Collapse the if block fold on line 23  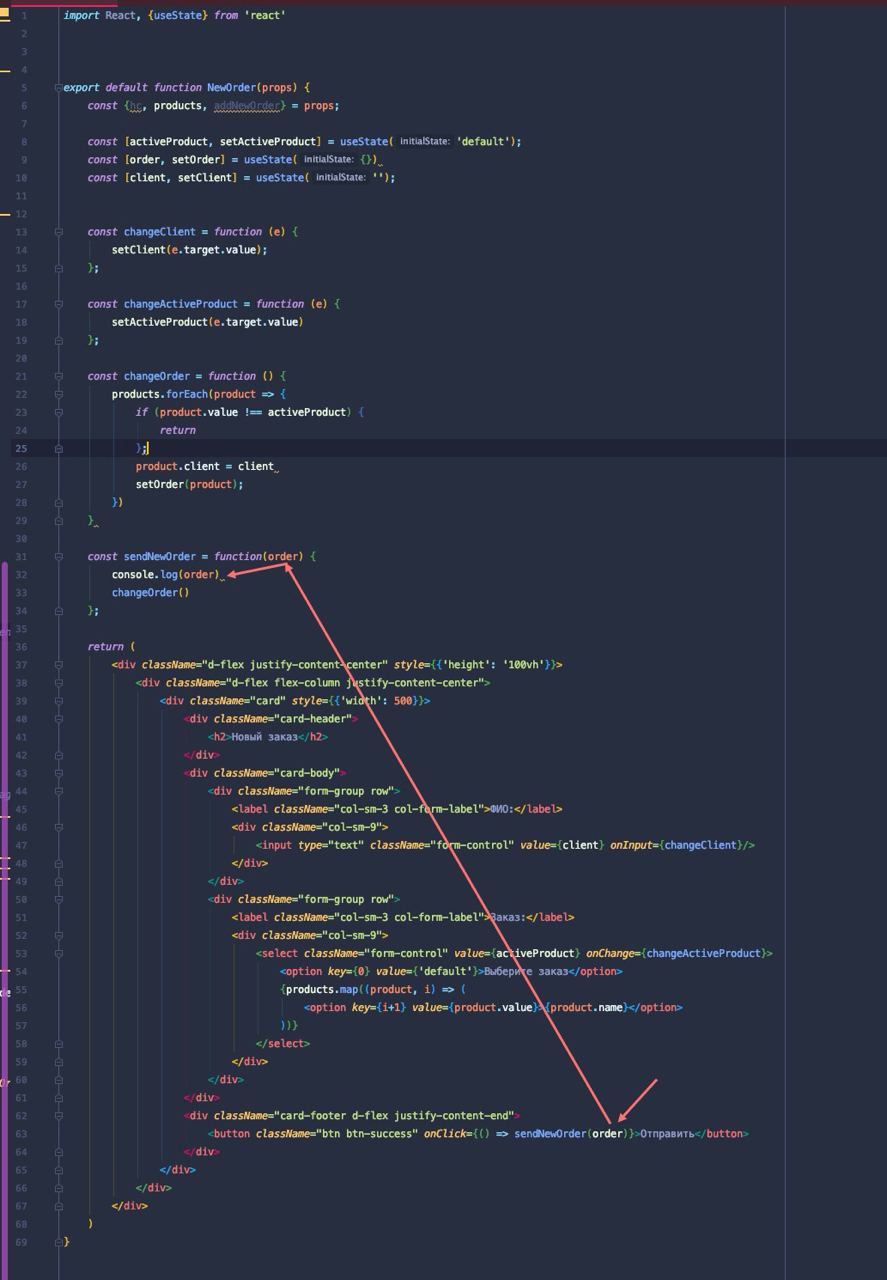point(59,412)
